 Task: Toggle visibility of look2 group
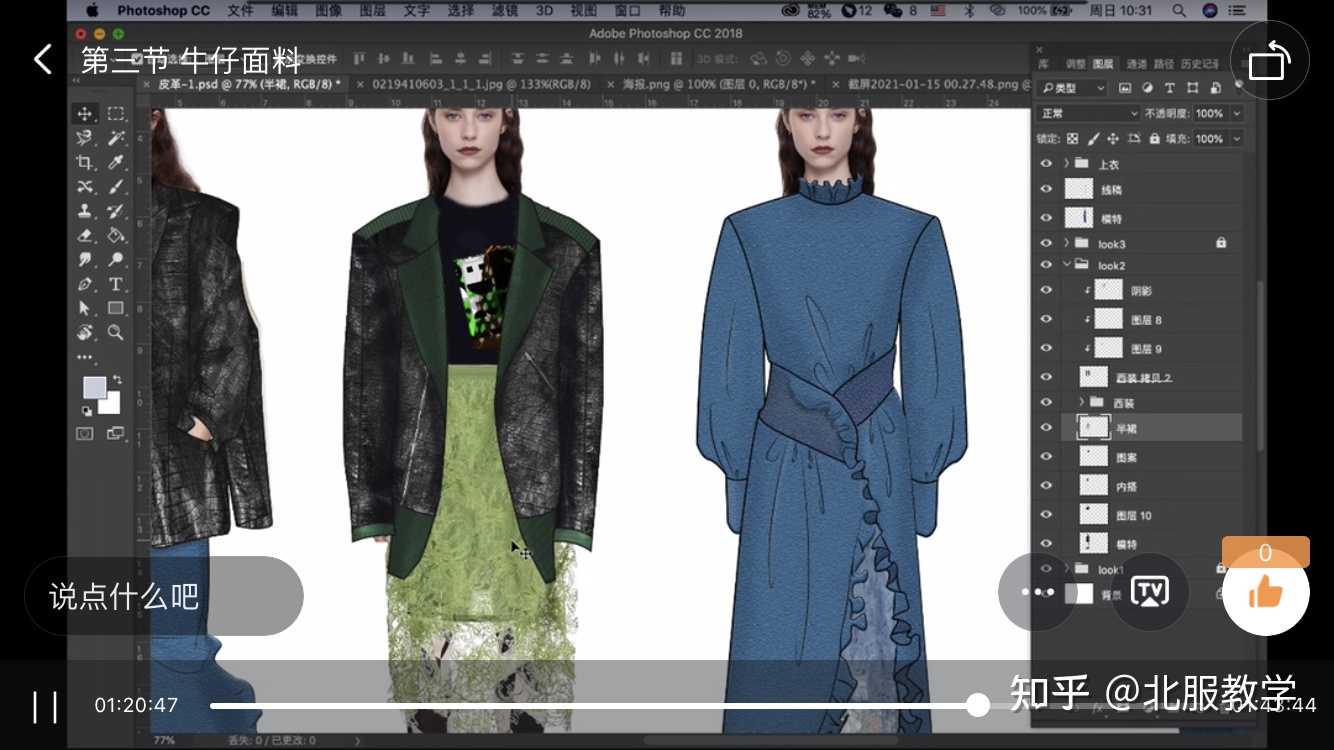click(x=1046, y=265)
